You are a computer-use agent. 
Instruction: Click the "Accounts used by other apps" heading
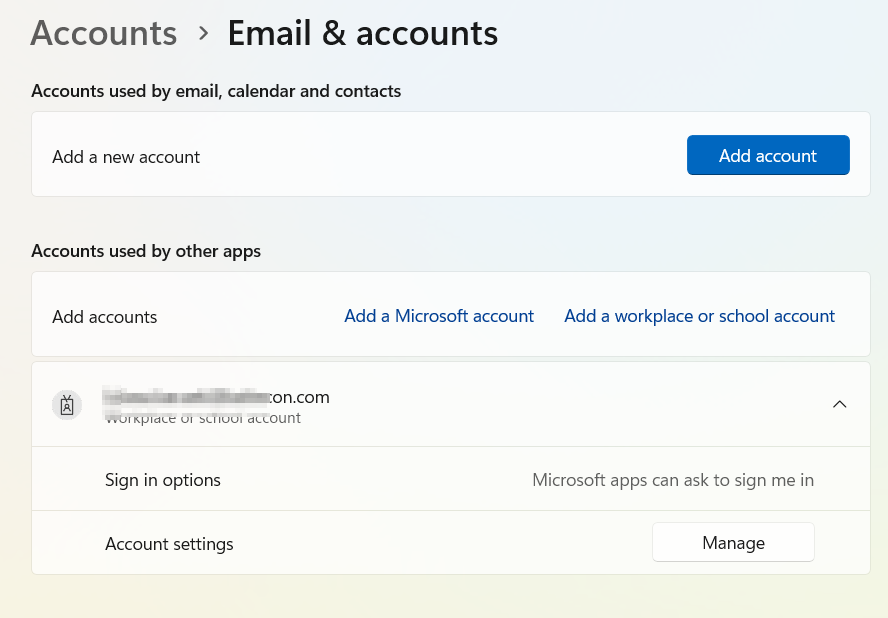click(146, 251)
